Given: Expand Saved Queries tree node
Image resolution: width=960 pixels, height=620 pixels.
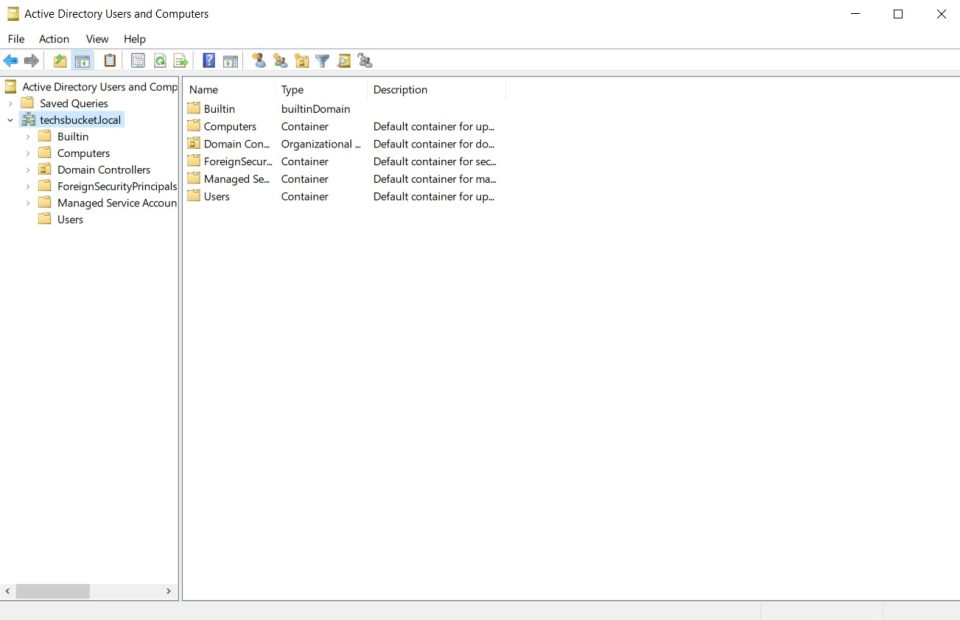Looking at the screenshot, I should pyautogui.click(x=10, y=103).
